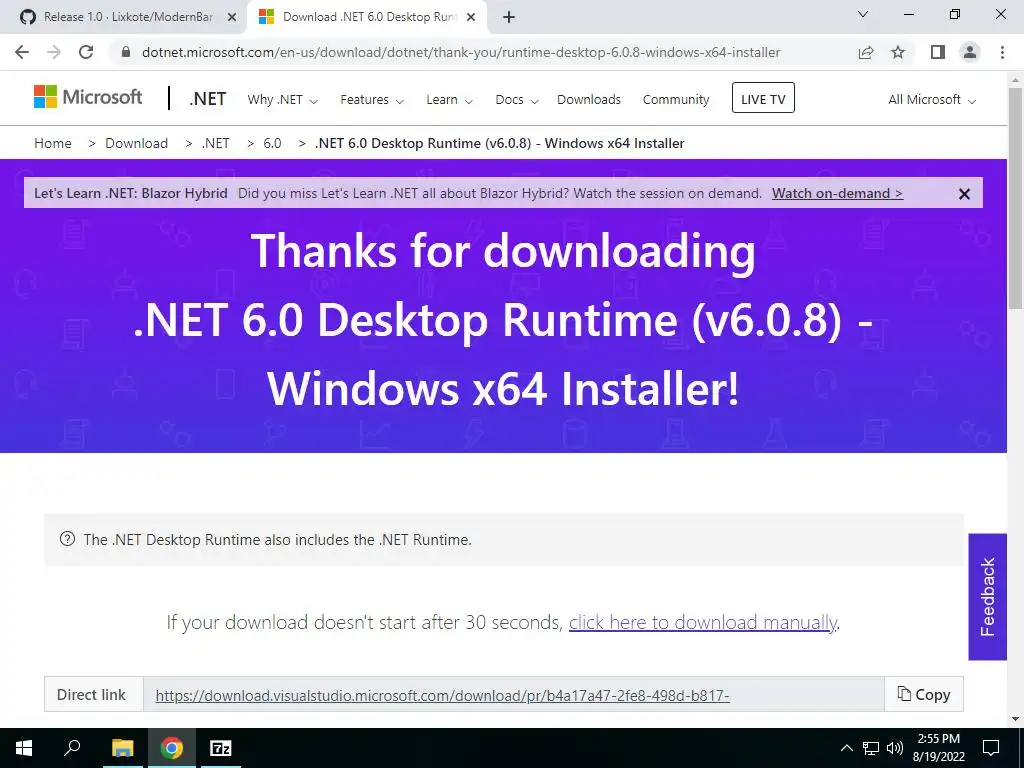Open File Explorer from taskbar
The height and width of the screenshot is (768, 1024).
122,748
